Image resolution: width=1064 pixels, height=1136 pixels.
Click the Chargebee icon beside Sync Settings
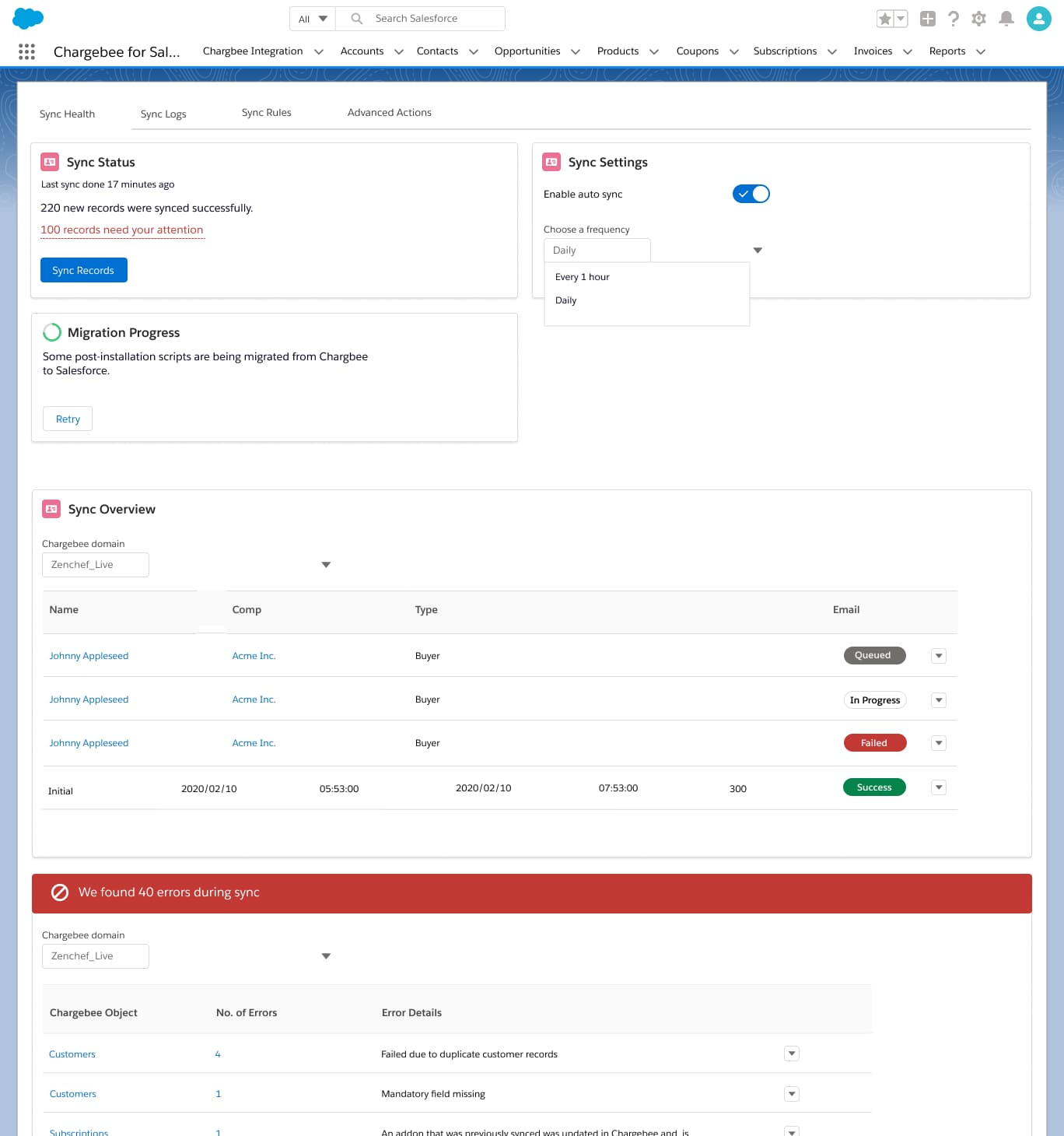(x=552, y=161)
